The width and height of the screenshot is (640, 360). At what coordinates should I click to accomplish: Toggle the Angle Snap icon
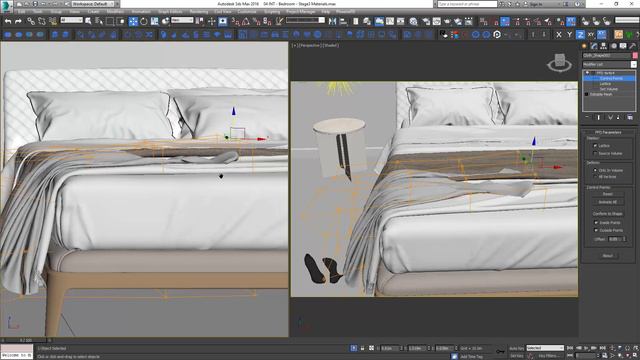pyautogui.click(x=246, y=21)
